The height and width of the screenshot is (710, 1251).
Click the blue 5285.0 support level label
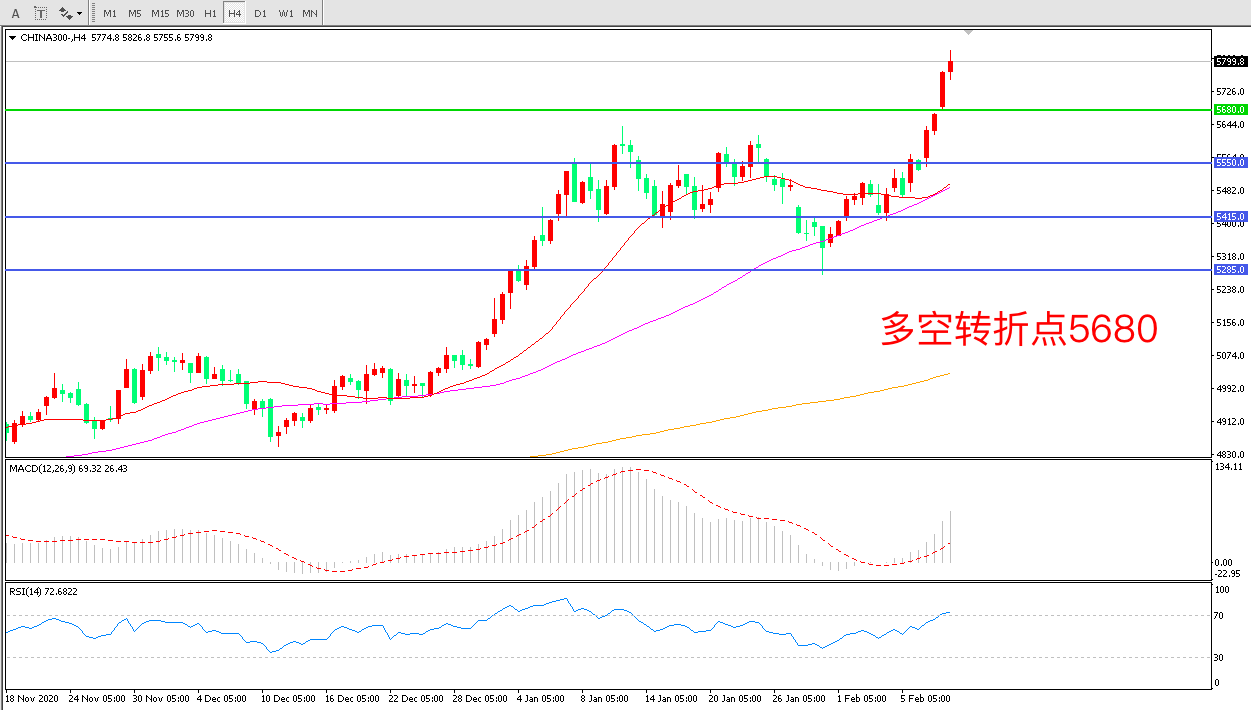click(1229, 269)
